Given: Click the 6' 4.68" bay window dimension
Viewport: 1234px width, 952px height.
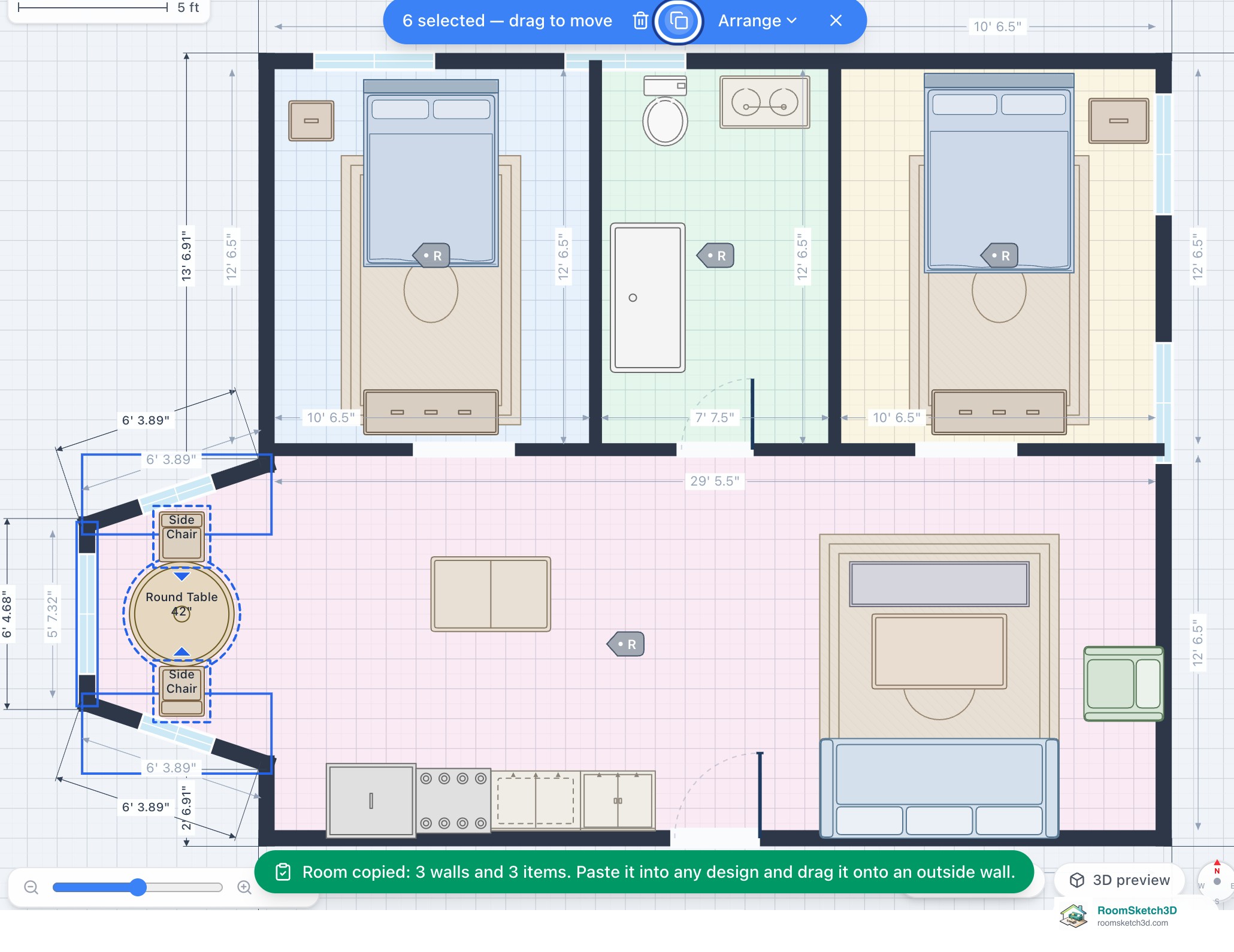Looking at the screenshot, I should click(x=7, y=614).
